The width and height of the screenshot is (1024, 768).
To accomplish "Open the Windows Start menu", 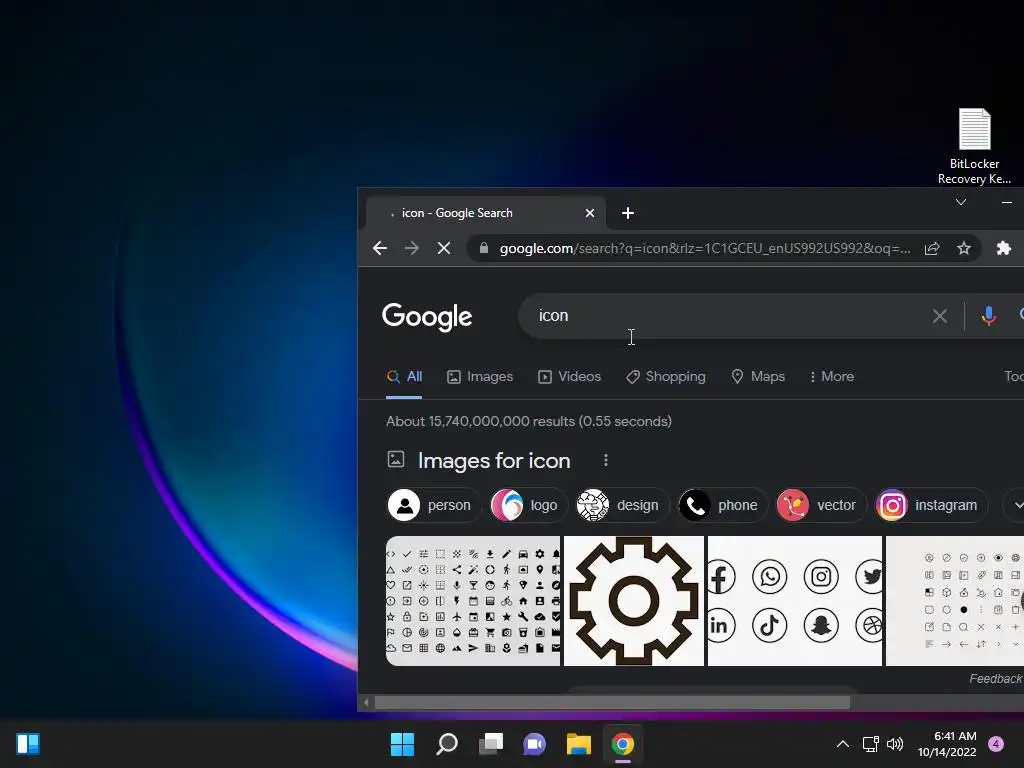I will [402, 744].
